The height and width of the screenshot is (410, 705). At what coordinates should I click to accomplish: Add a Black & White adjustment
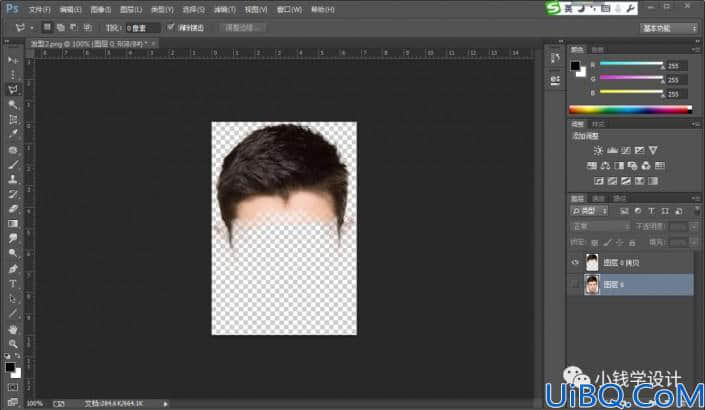point(619,166)
